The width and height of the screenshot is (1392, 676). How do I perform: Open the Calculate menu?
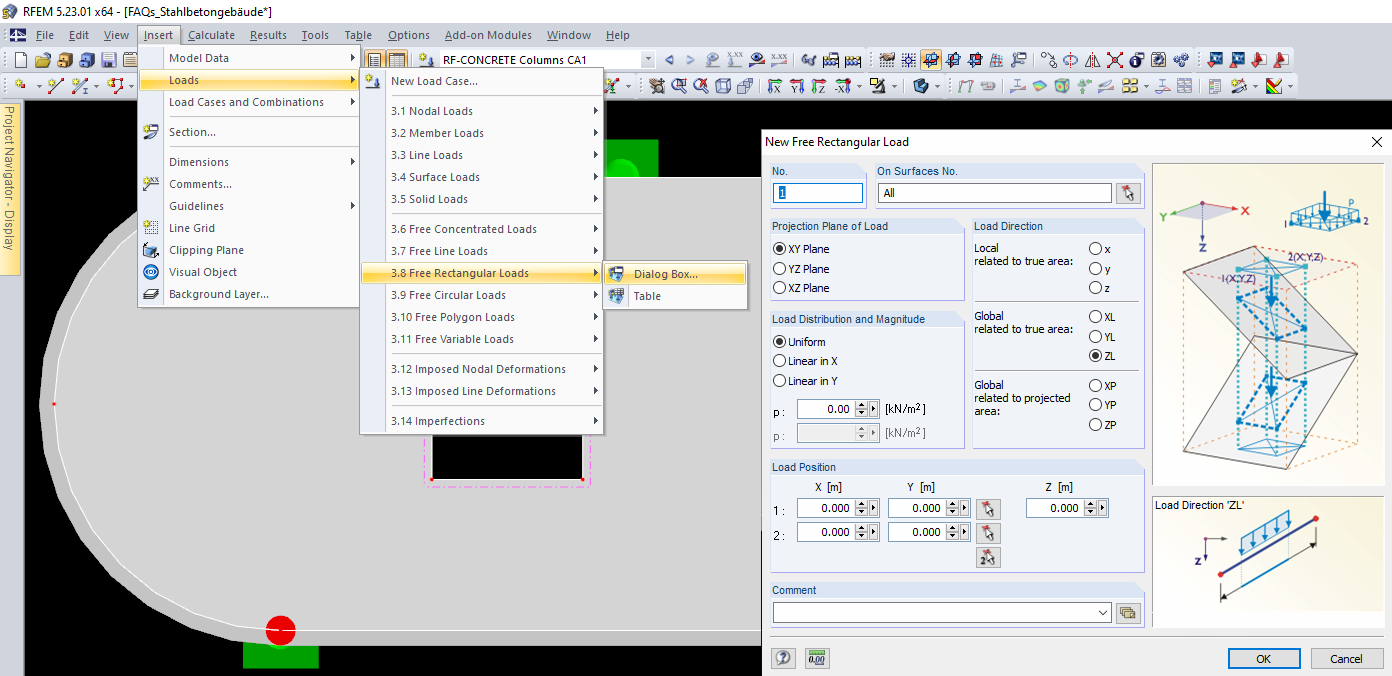(x=211, y=35)
